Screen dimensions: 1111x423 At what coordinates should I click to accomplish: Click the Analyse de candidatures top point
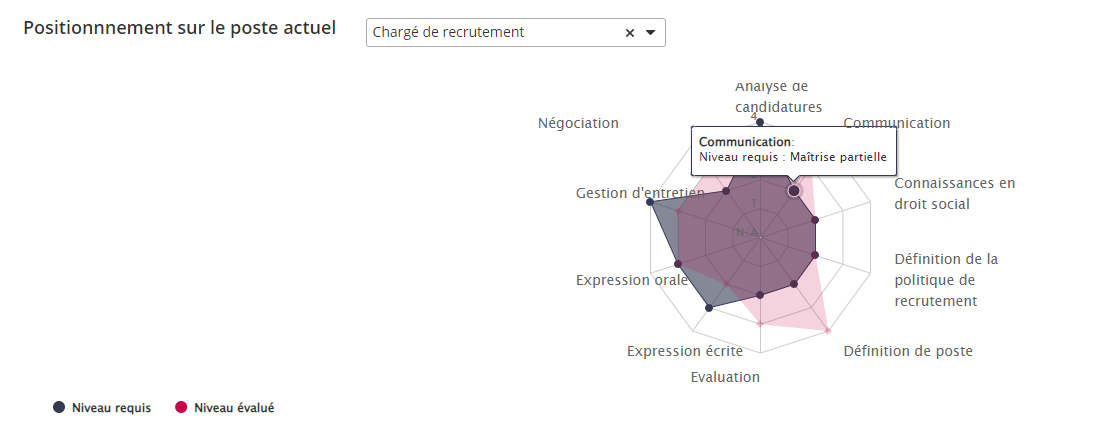coord(760,122)
